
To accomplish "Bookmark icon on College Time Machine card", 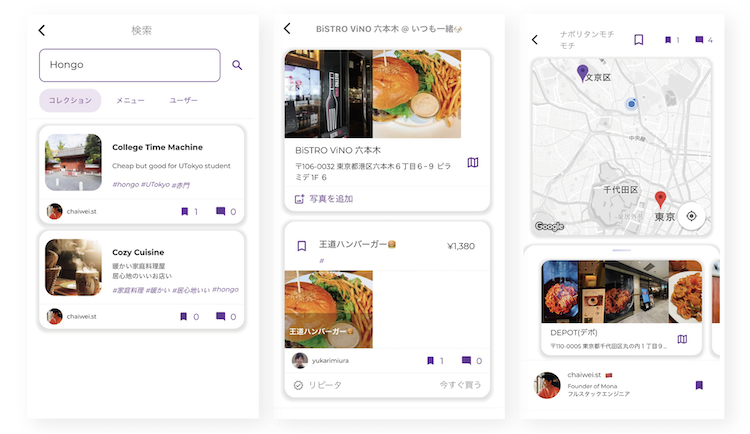I will point(185,211).
